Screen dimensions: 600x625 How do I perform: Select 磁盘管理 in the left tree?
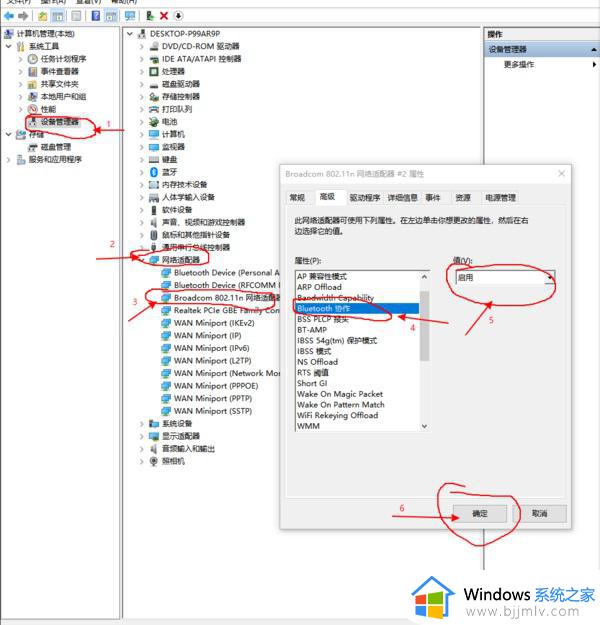pos(56,147)
